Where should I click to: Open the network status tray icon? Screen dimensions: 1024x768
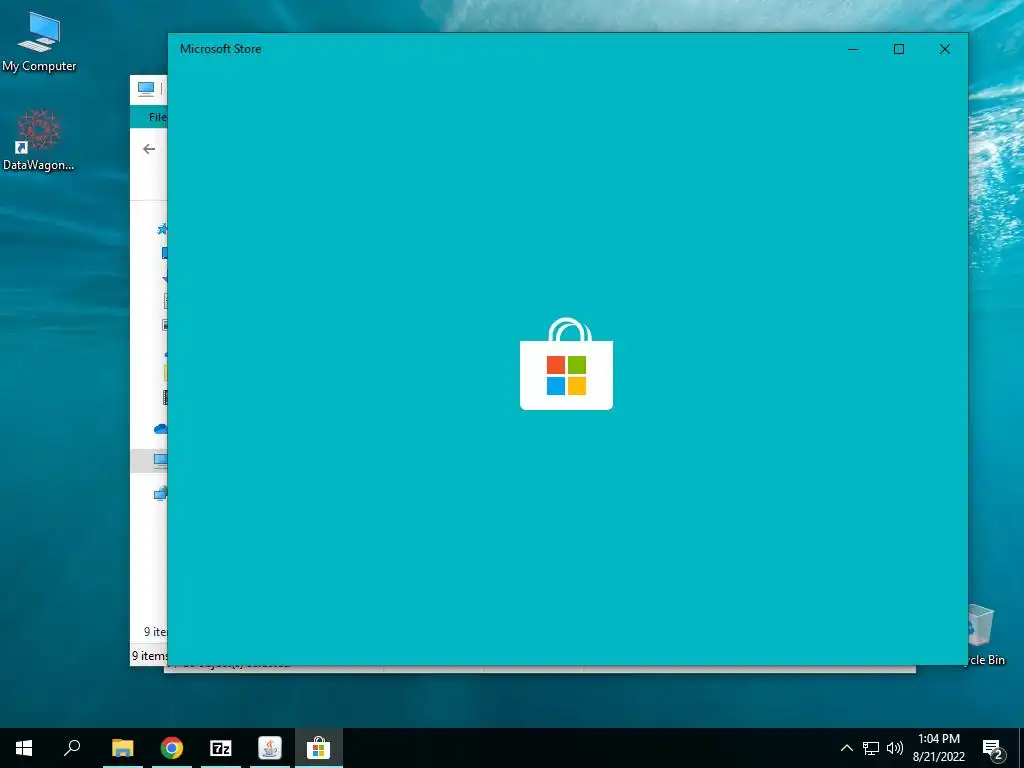[871, 748]
